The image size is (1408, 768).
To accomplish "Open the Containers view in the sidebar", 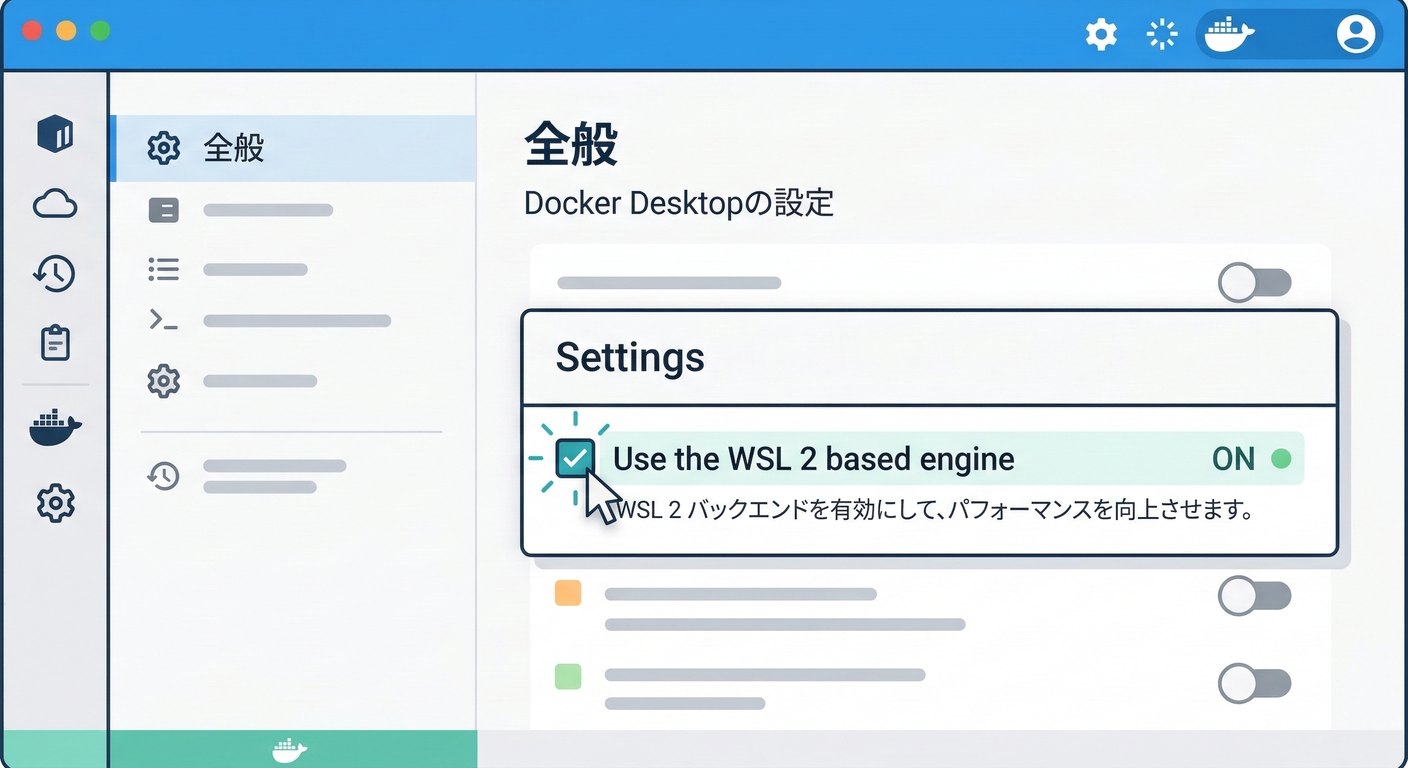I will coord(55,134).
